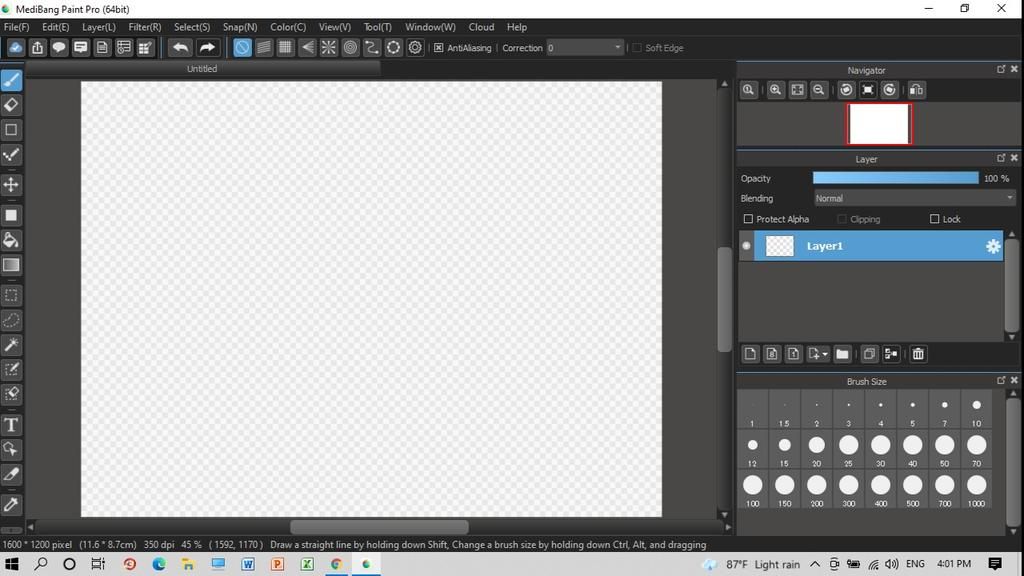This screenshot has height=576, width=1024.
Task: Add a new layer folder
Action: click(x=842, y=354)
